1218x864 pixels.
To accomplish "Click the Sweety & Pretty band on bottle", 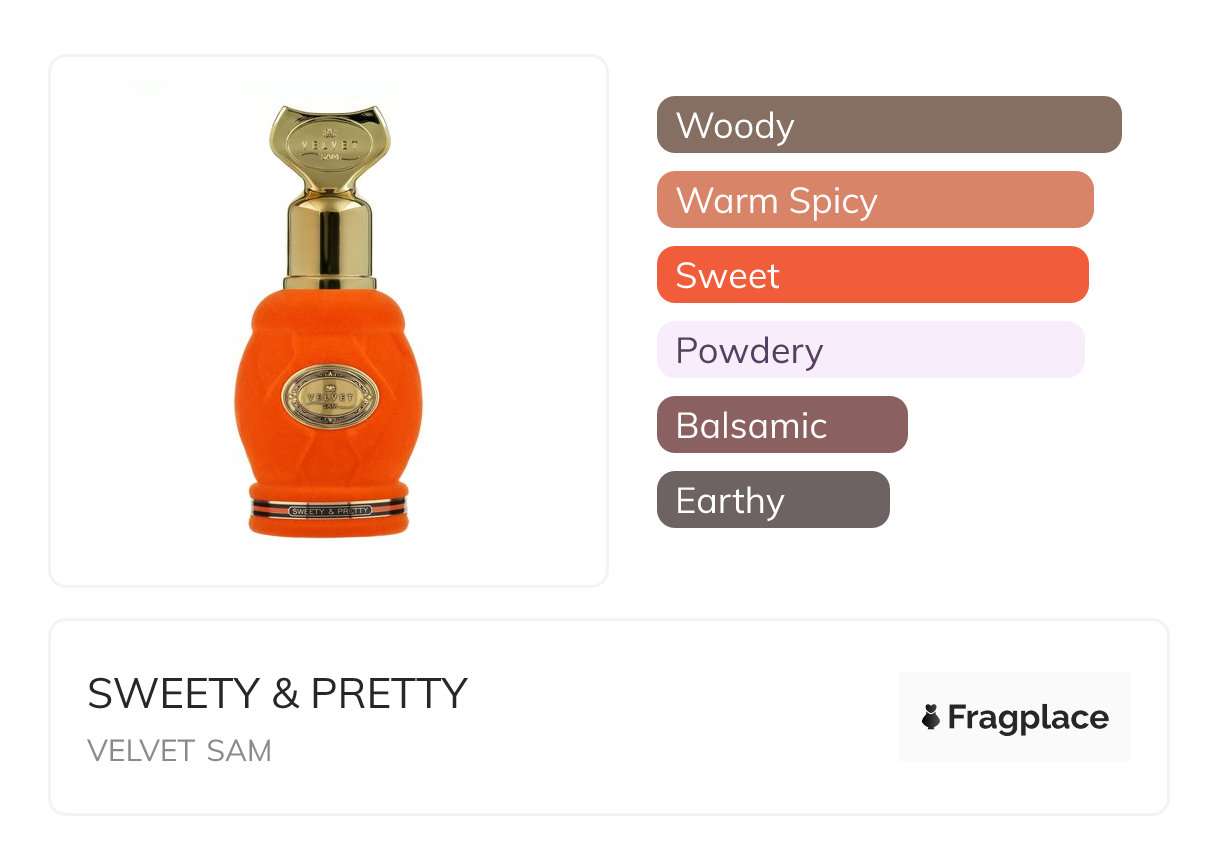I will [329, 510].
